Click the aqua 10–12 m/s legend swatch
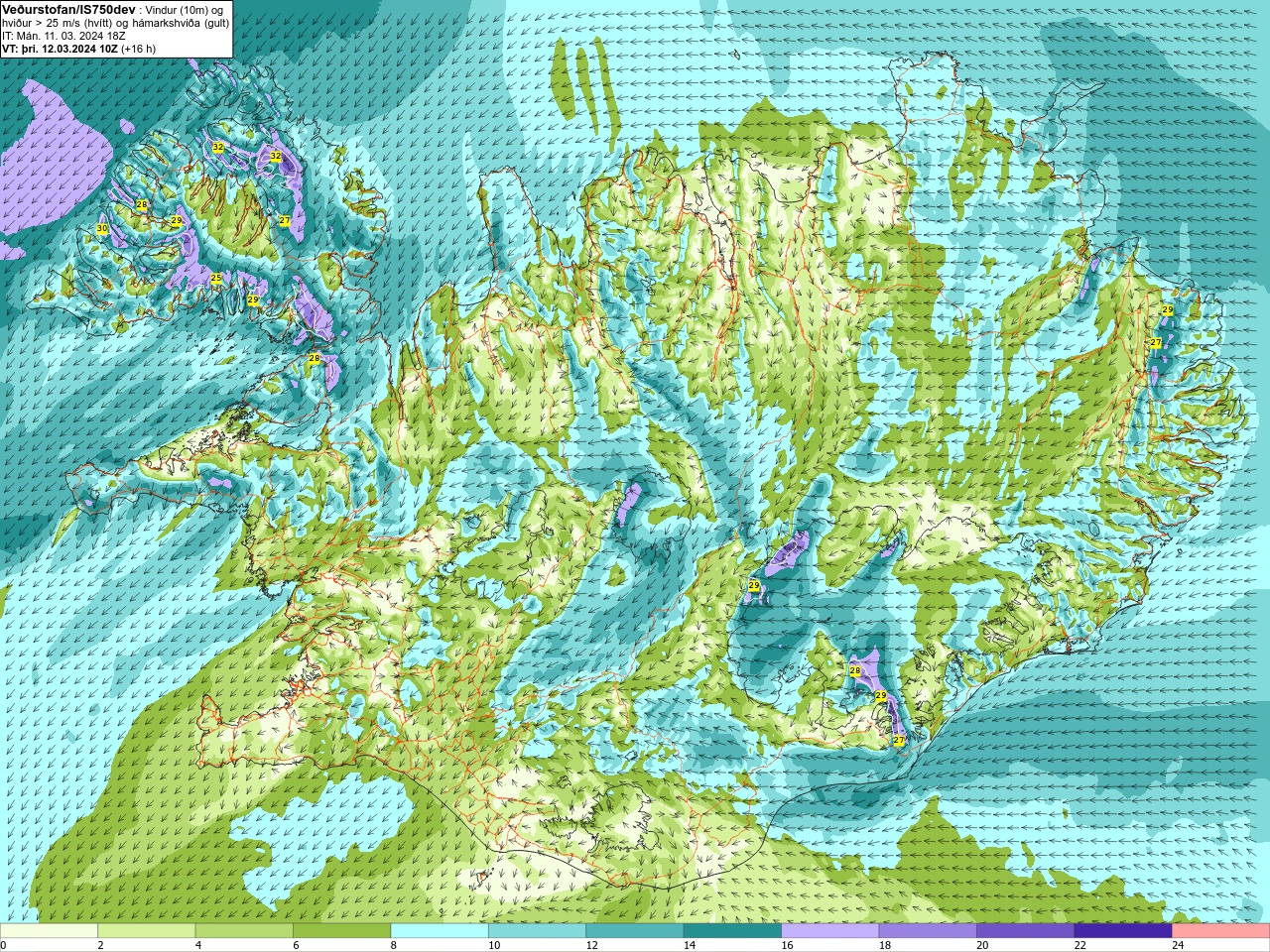This screenshot has width=1270, height=952. pyautogui.click(x=537, y=931)
